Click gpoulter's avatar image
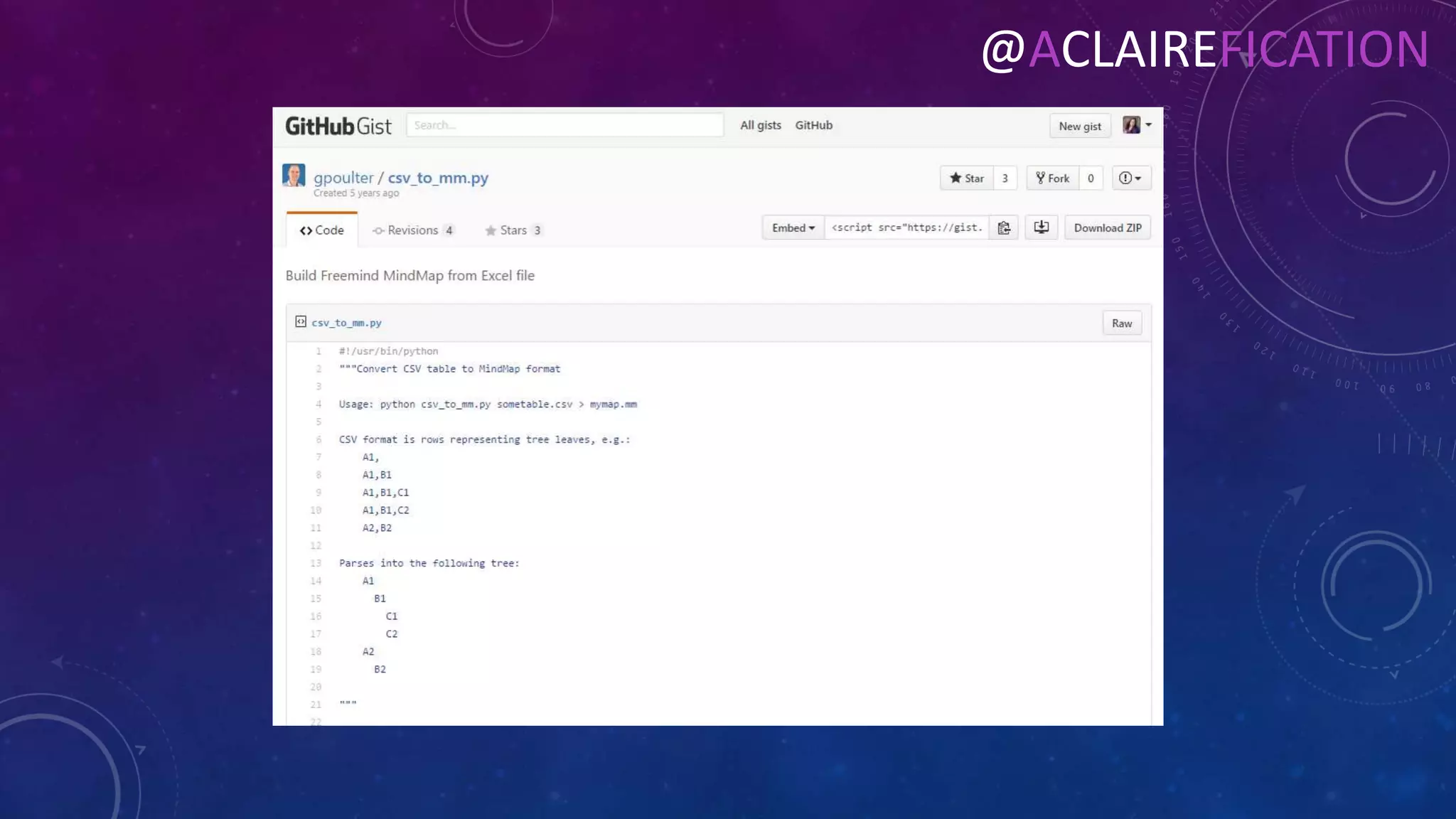This screenshot has height=819, width=1456. pyautogui.click(x=294, y=176)
